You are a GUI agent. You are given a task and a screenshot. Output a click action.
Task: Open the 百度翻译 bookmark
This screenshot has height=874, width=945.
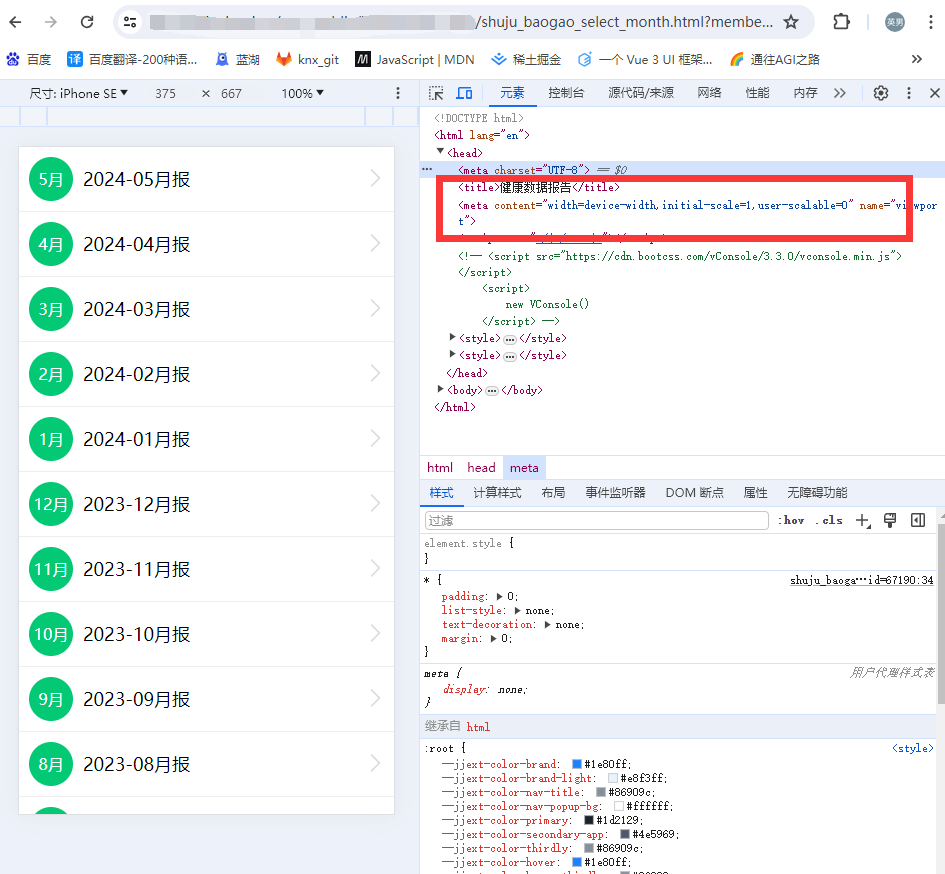(x=132, y=60)
